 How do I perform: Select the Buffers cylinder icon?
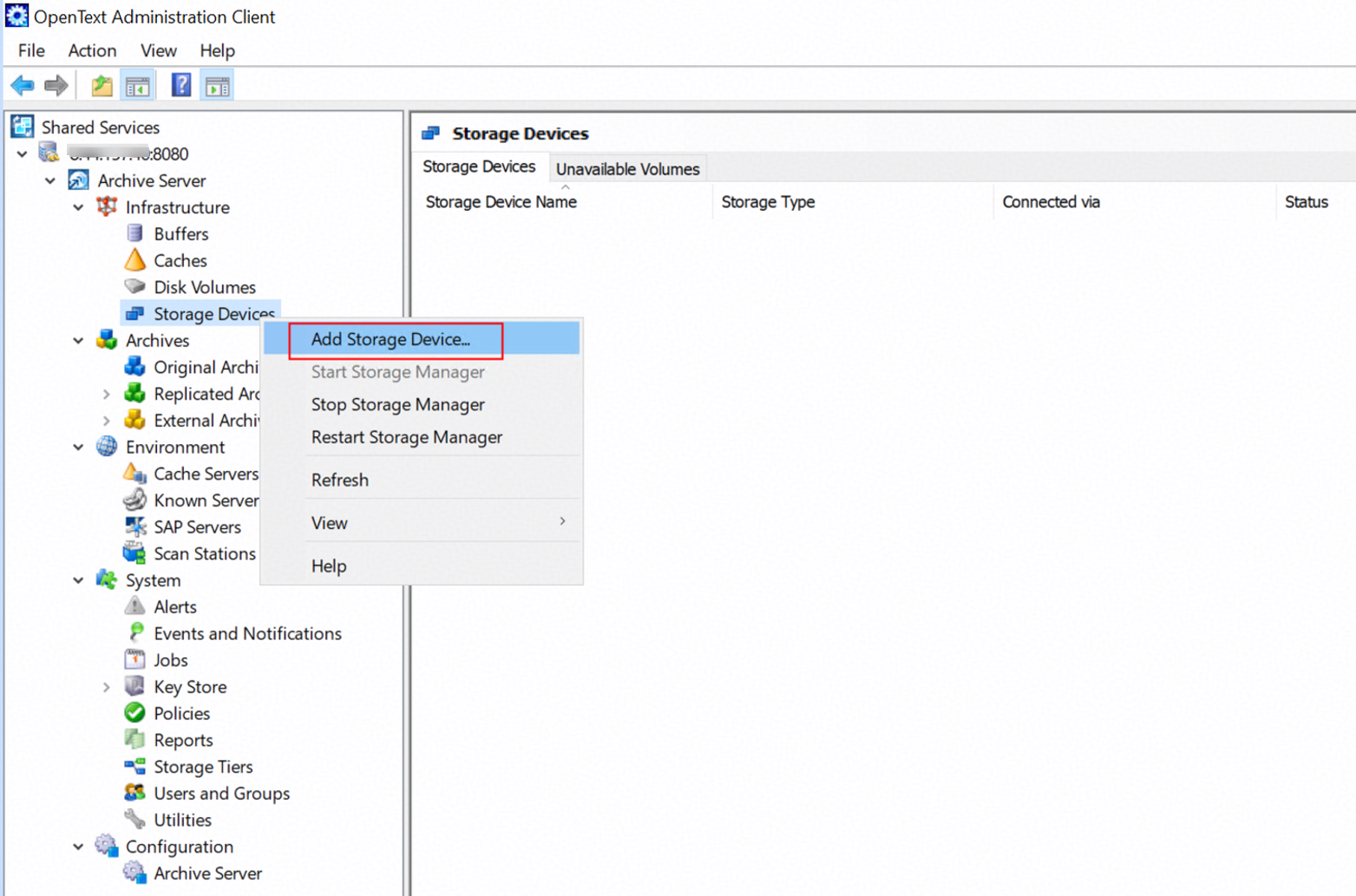click(134, 233)
